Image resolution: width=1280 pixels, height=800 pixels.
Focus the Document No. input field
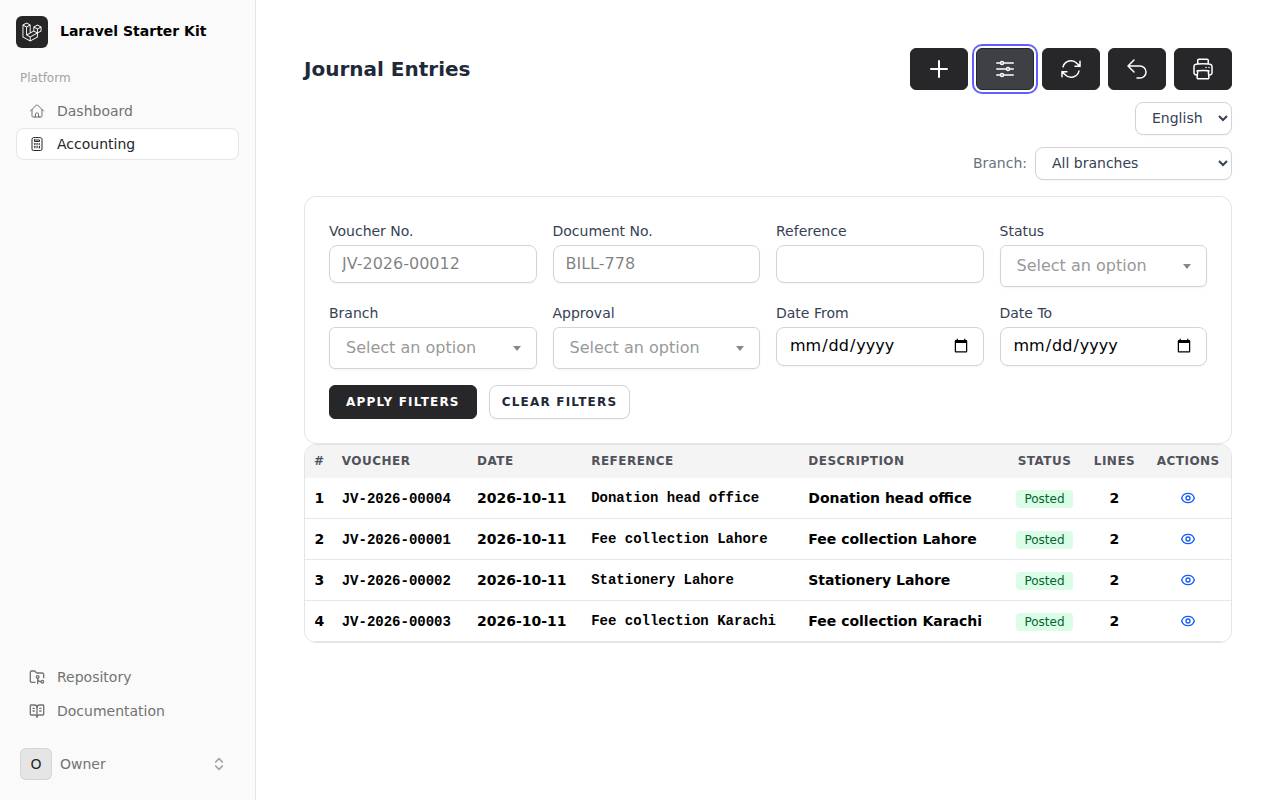tap(656, 264)
